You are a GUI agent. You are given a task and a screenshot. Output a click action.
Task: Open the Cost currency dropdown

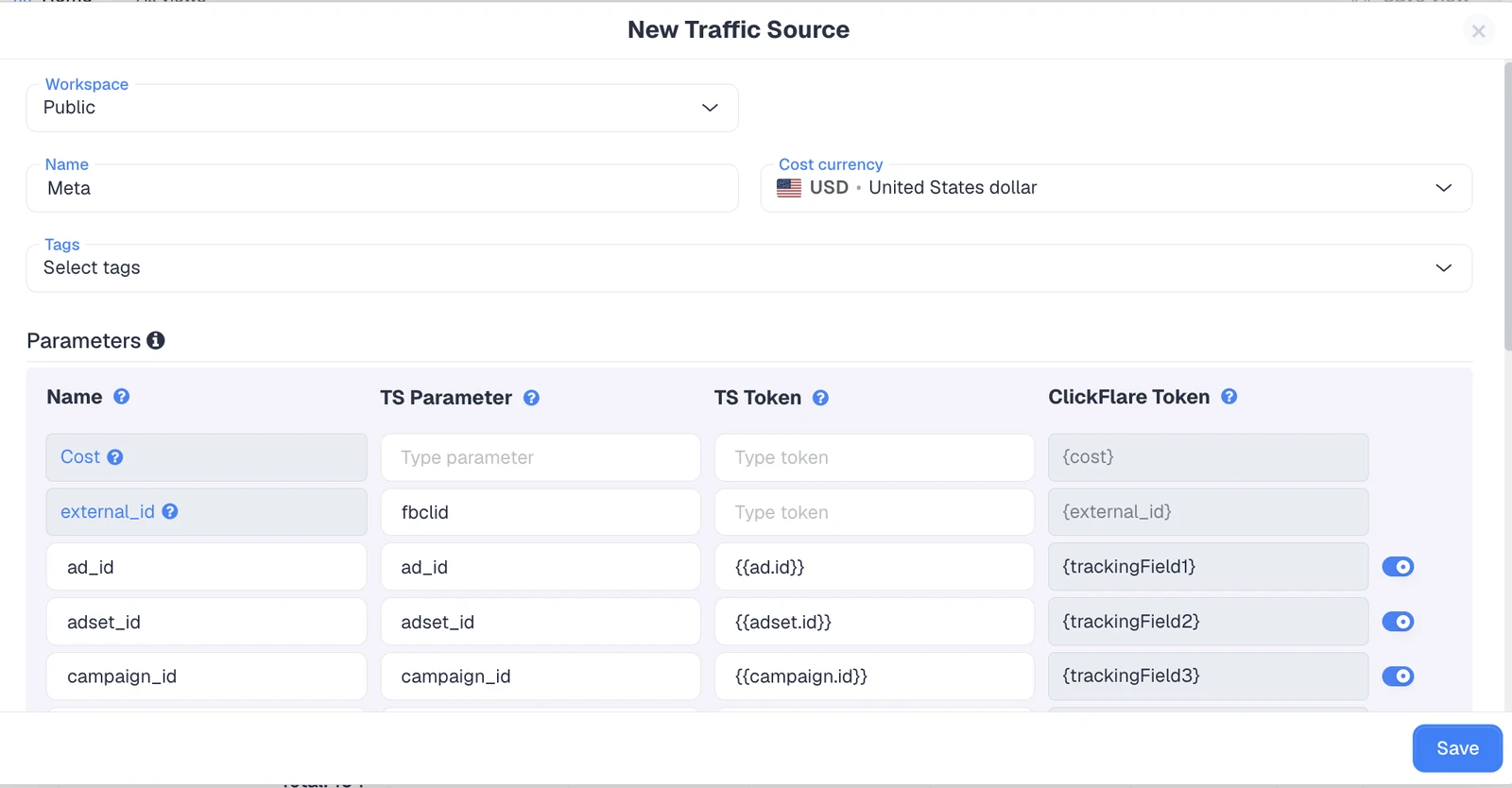tap(1116, 188)
